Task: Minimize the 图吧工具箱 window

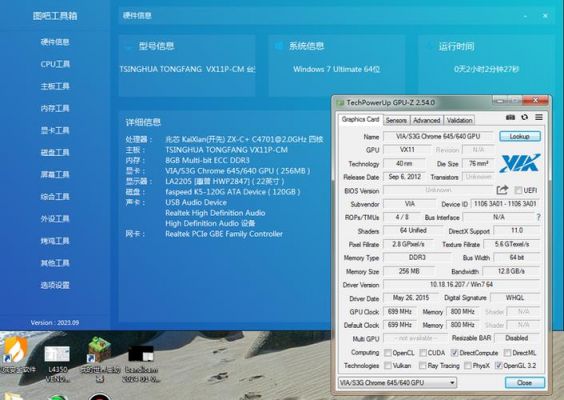Action: (x=526, y=16)
